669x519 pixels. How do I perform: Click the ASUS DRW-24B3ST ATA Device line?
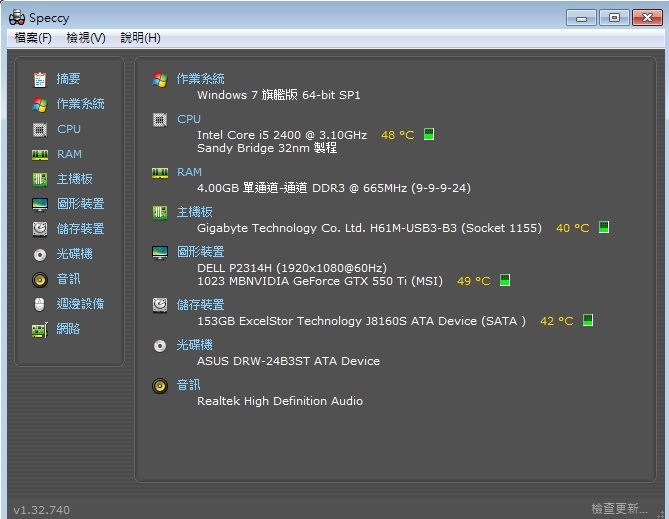coord(288,361)
